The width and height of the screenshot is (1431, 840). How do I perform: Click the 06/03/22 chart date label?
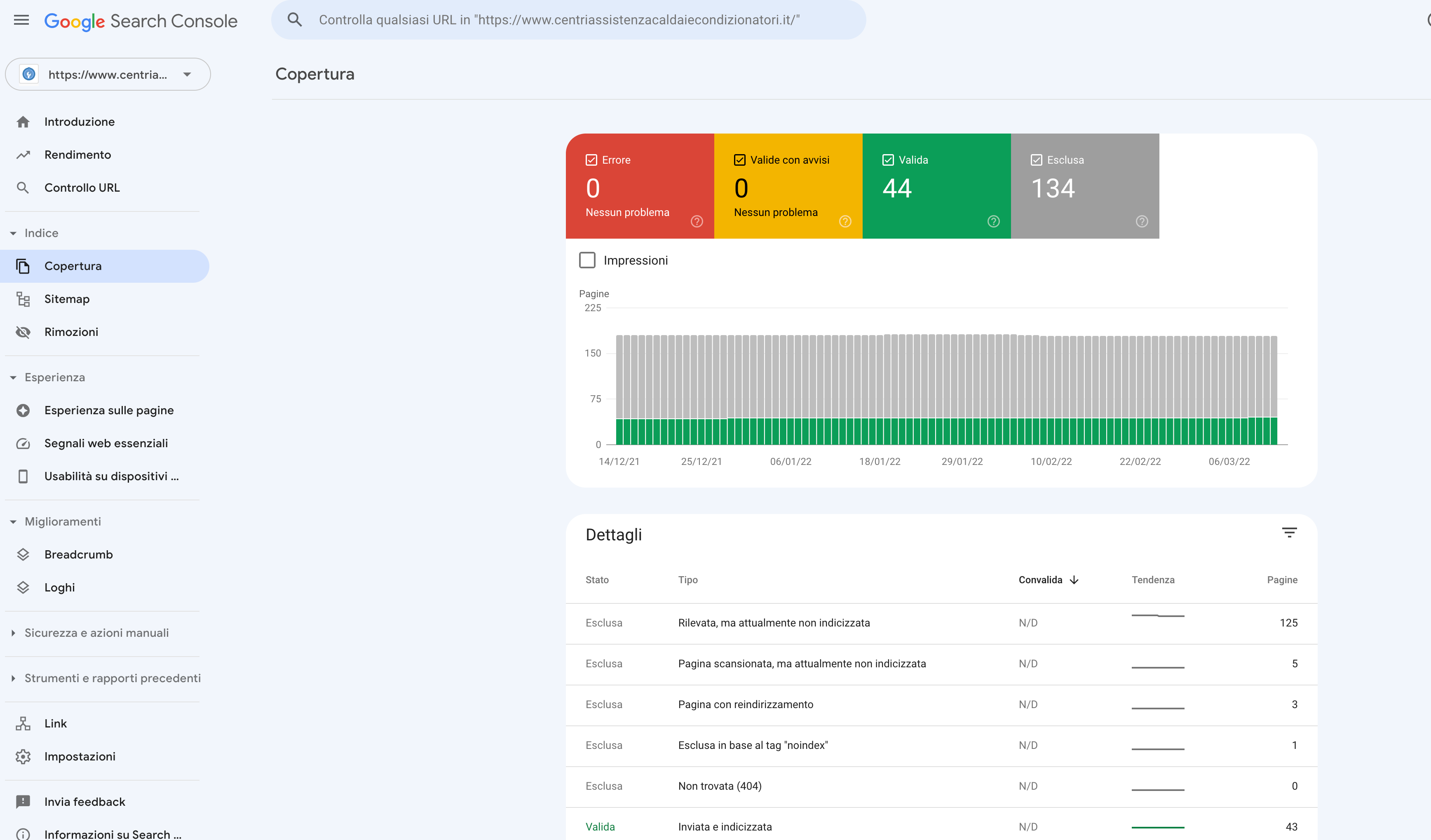(x=1229, y=462)
